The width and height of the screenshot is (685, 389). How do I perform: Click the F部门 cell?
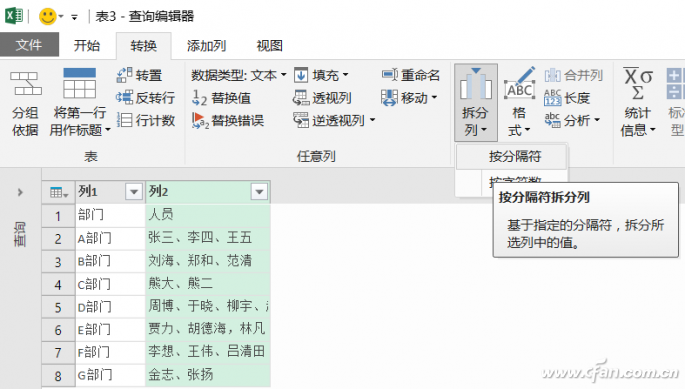(x=110, y=352)
